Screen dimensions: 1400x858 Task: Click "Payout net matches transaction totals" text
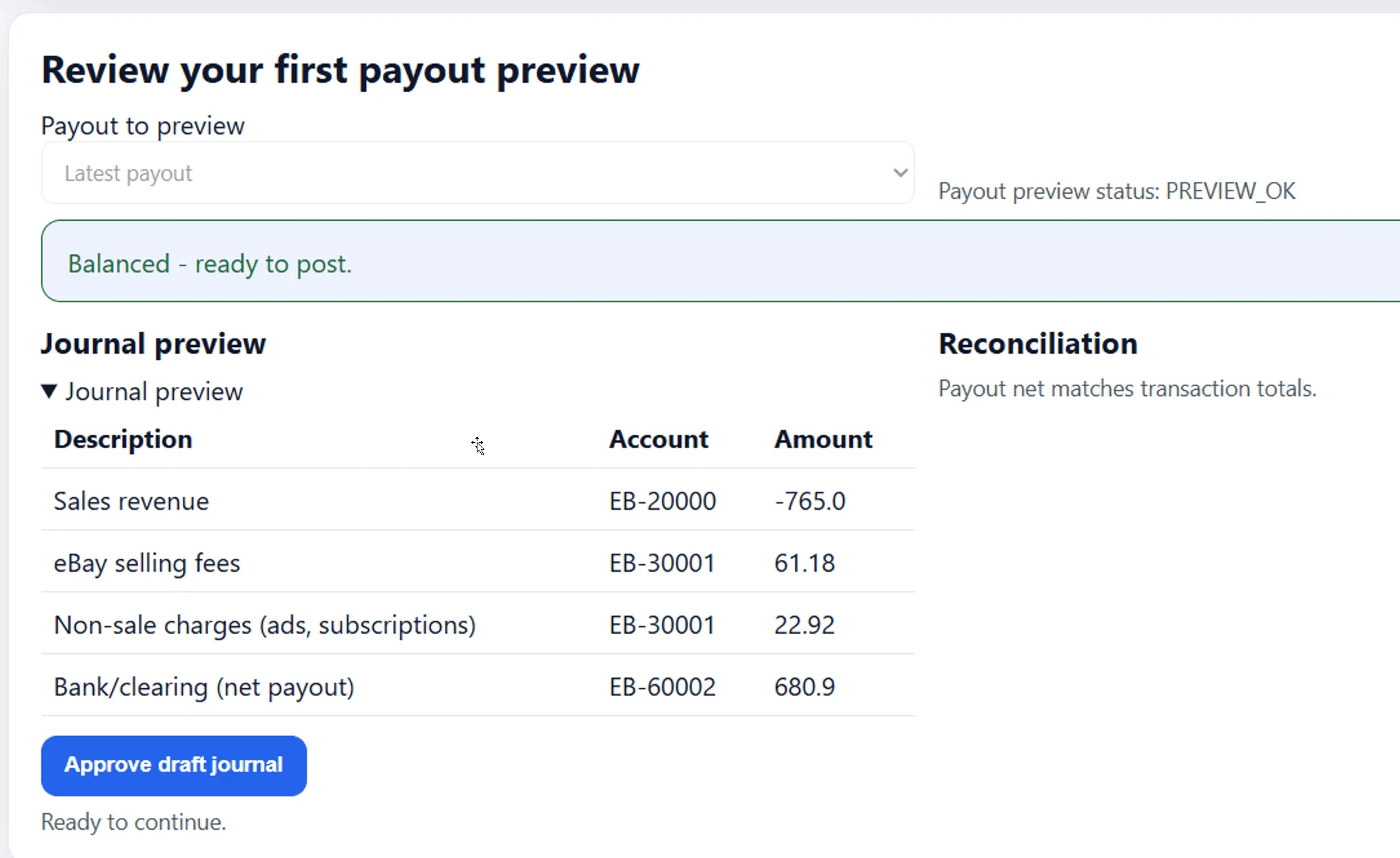(1127, 388)
